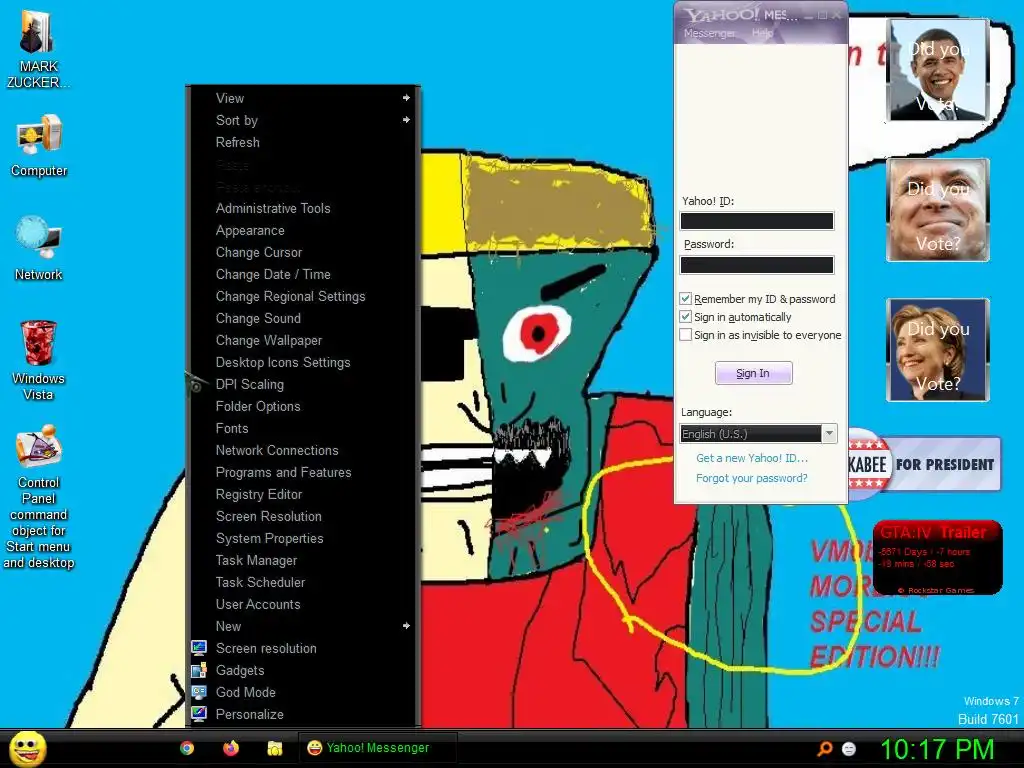
Task: Click the Obama 'Did you Vote?' gadget
Action: coord(938,70)
